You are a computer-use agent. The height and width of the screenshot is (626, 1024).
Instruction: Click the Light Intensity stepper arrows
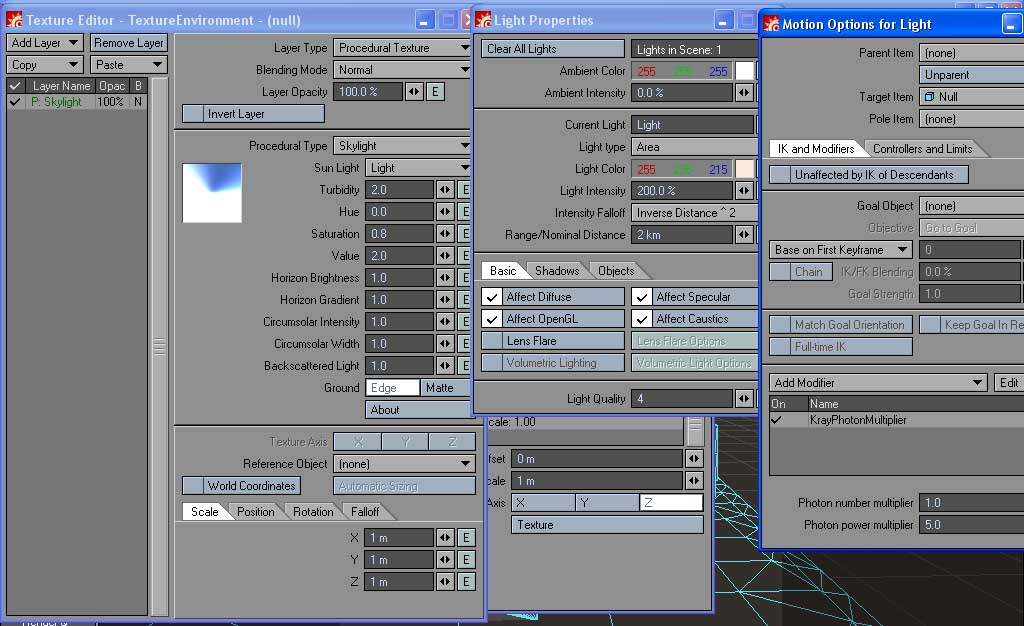744,191
